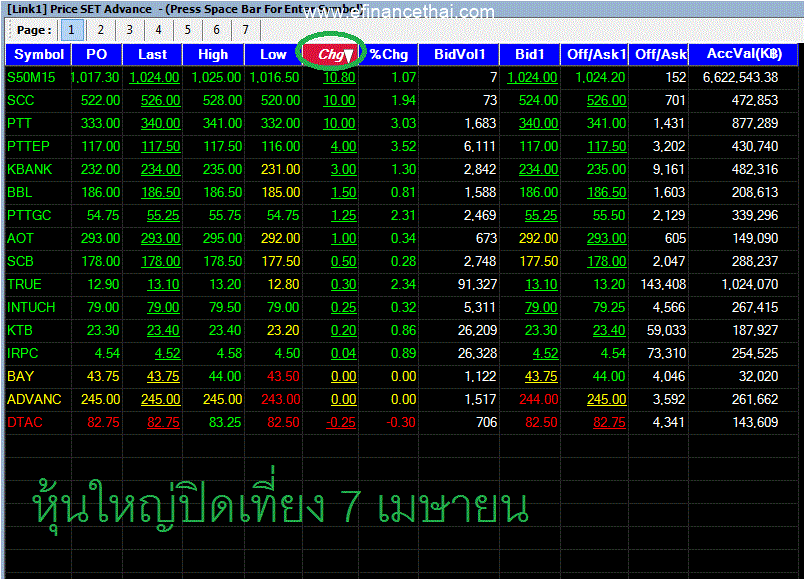Image resolution: width=804 pixels, height=579 pixels.
Task: Click KBANK change value 3.00
Action: coord(344,169)
